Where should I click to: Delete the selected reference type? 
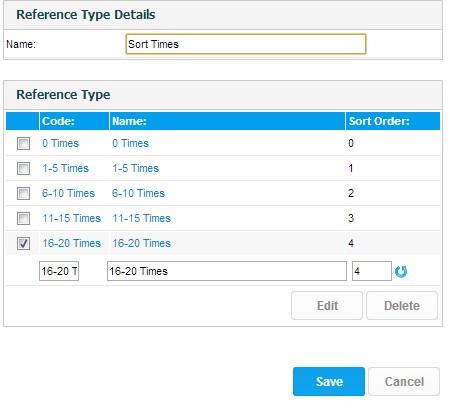point(402,305)
